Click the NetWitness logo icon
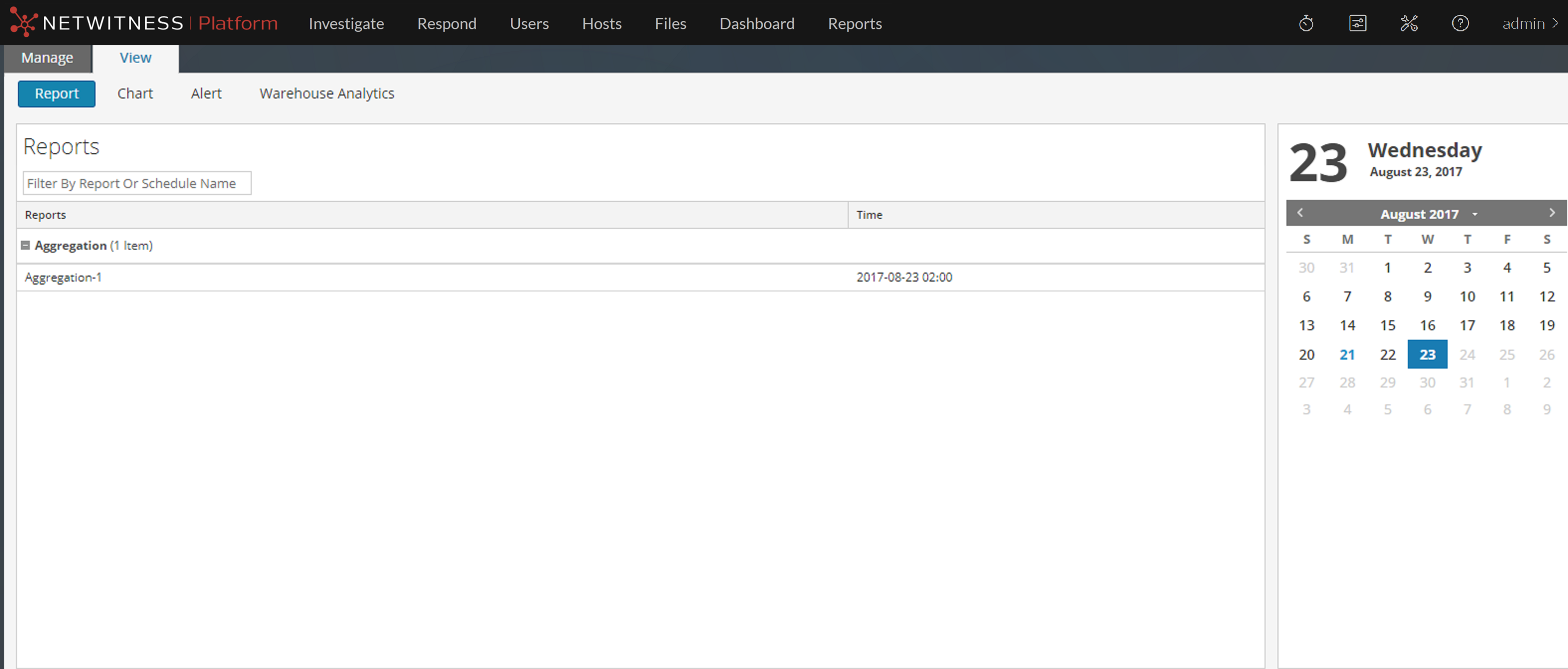The height and width of the screenshot is (669, 1568). [x=23, y=22]
